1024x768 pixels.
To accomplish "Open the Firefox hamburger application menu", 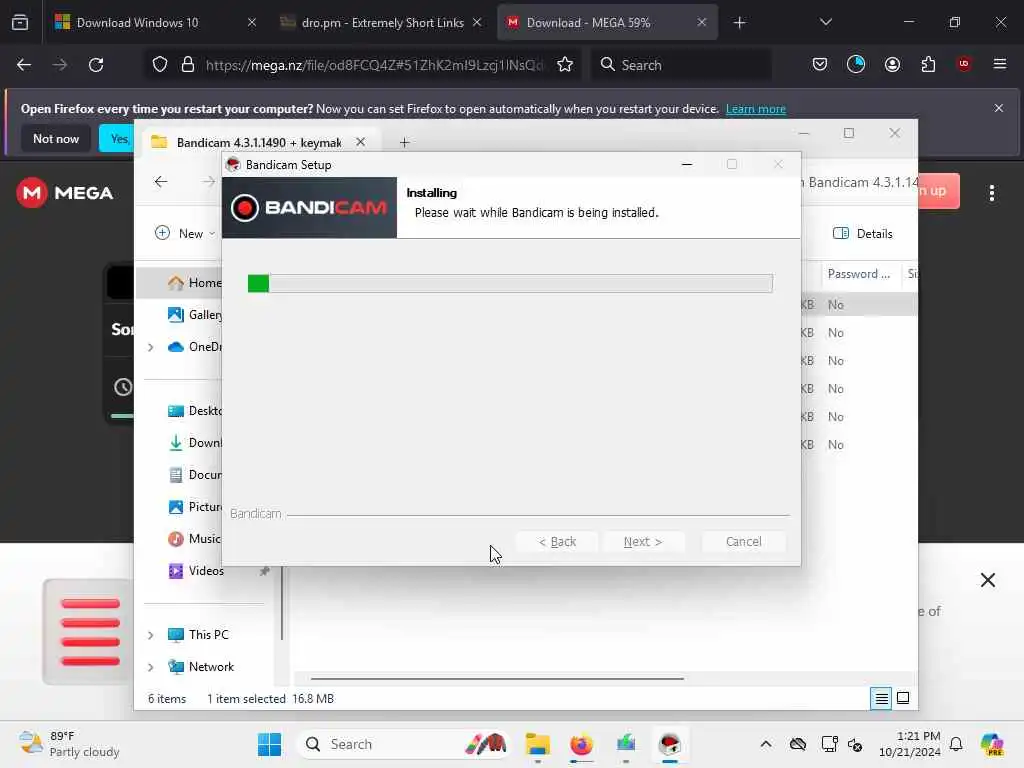I will click(x=999, y=64).
